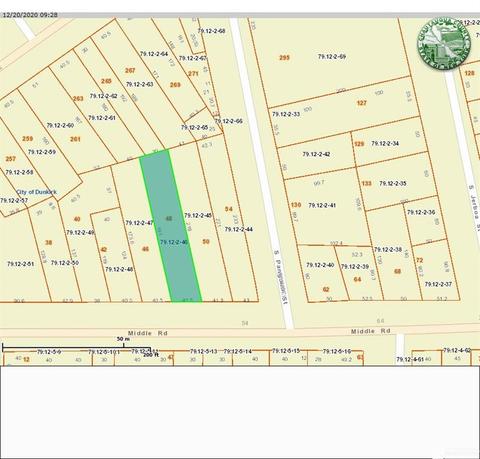This screenshot has width=480, height=459.
Task: Click orange house number 257
Action: 11,159
